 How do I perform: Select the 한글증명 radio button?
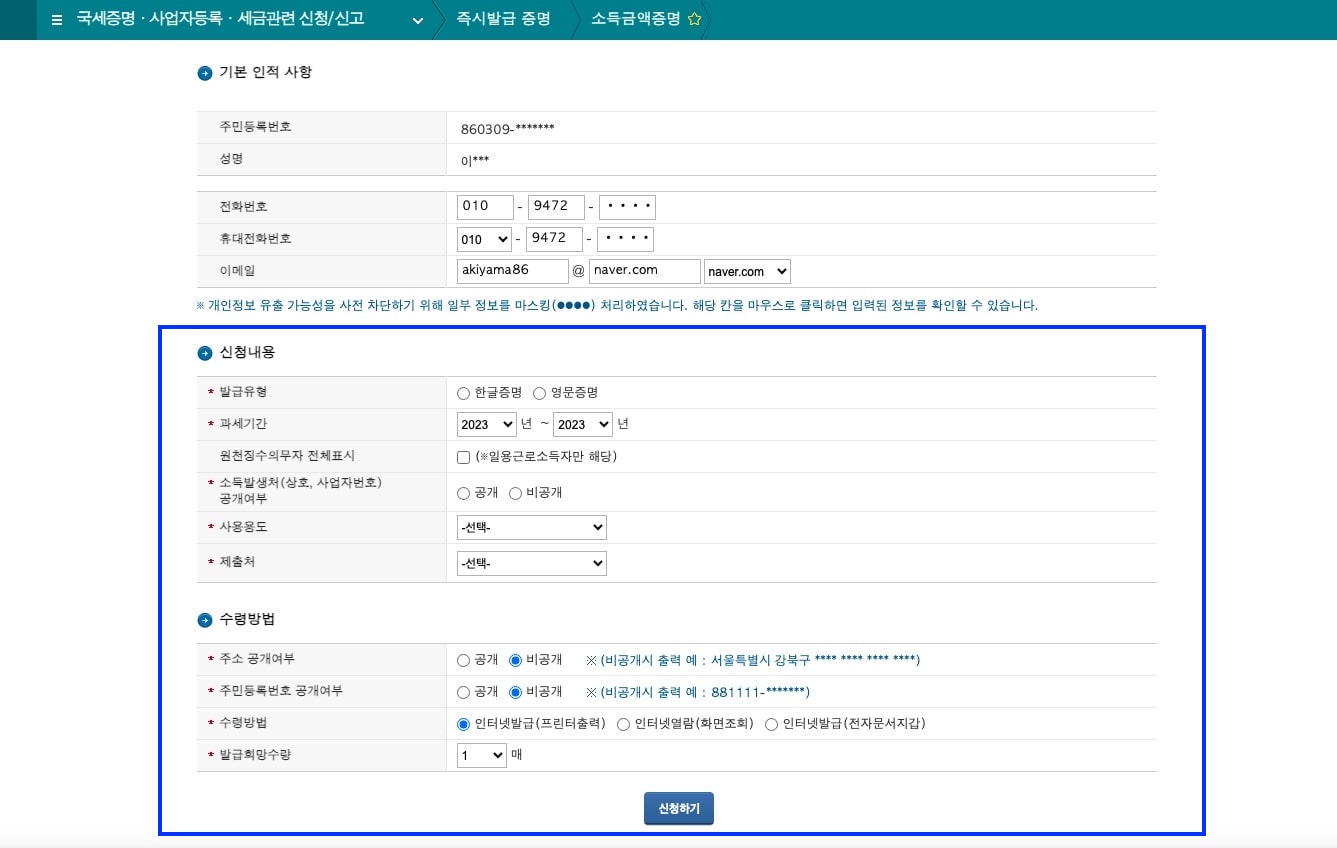pos(463,393)
